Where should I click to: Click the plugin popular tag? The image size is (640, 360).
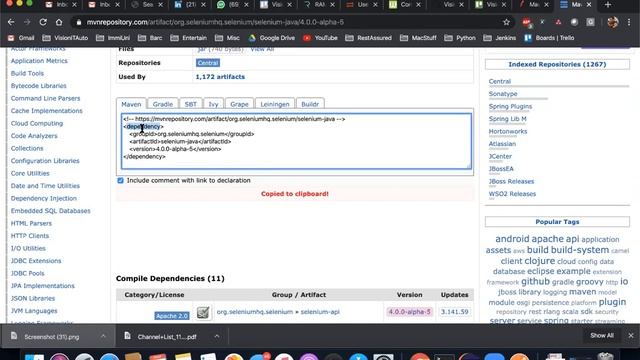coord(612,302)
